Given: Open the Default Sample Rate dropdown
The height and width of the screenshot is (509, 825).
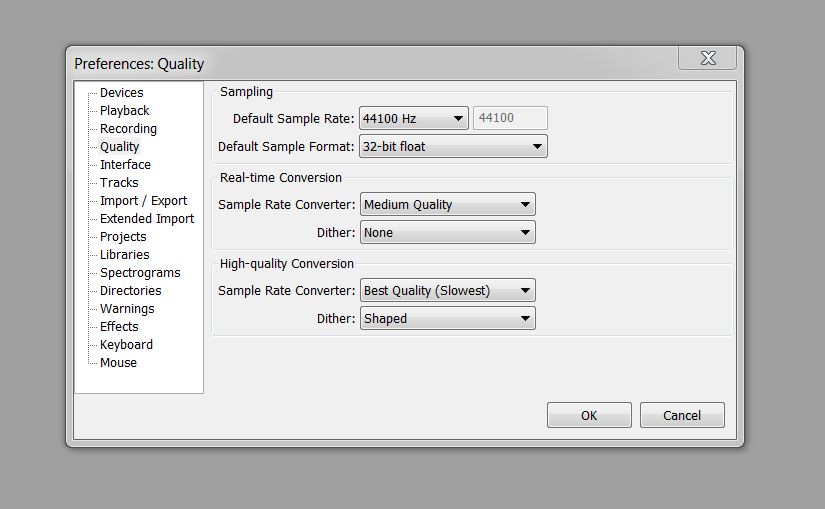Looking at the screenshot, I should point(414,118).
